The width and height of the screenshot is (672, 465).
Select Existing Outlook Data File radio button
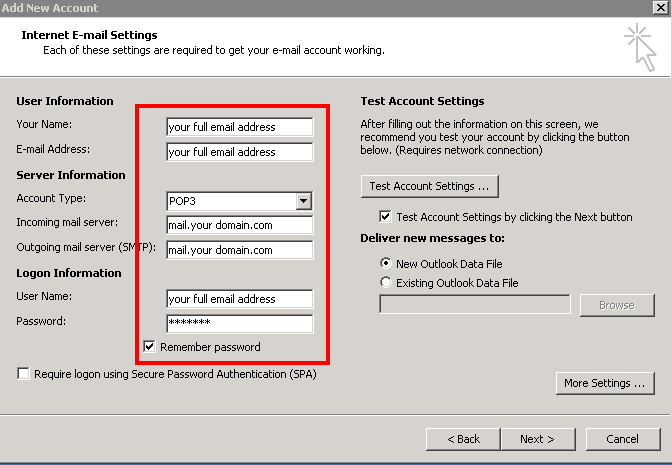point(386,282)
